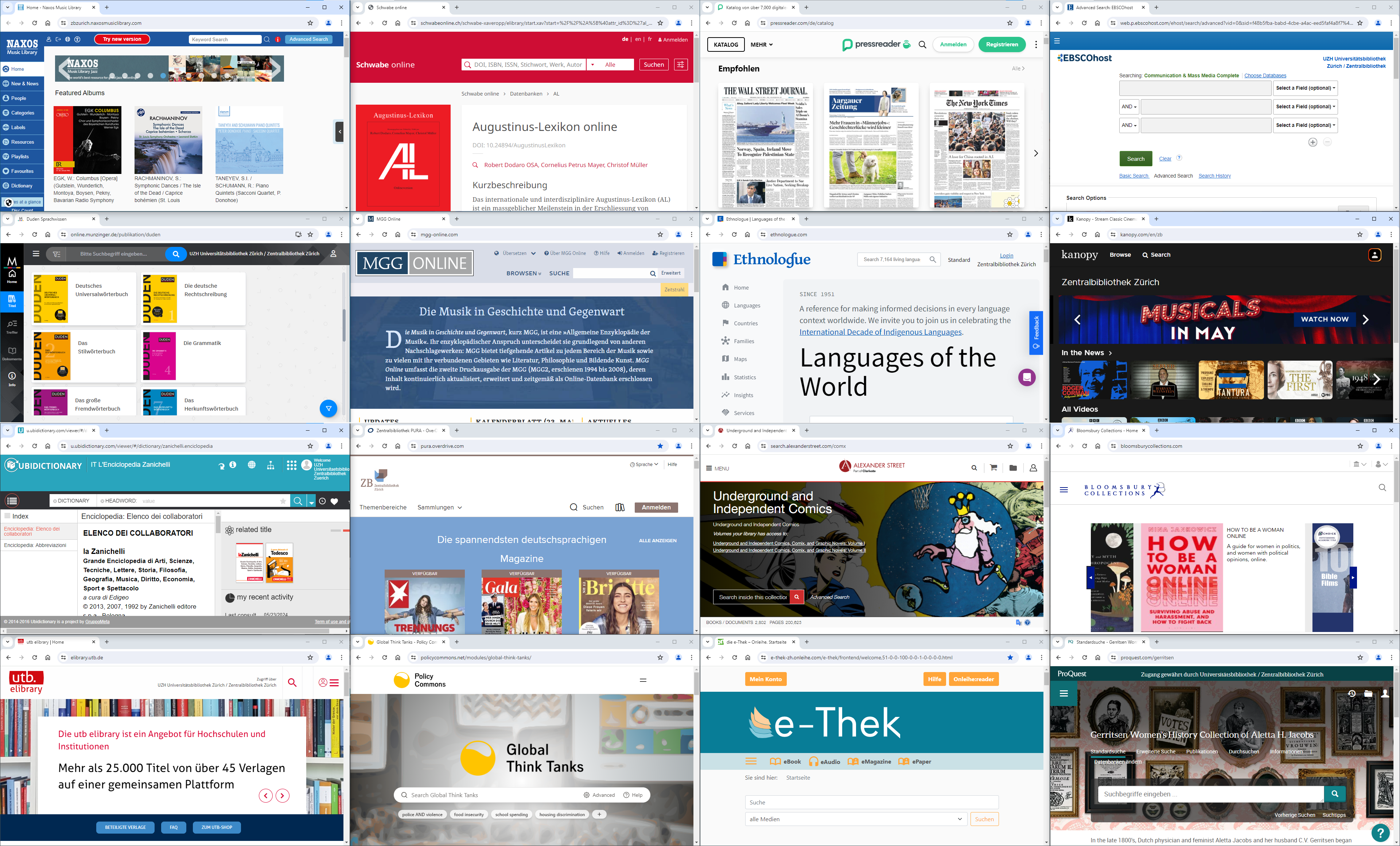Open the nine-dot apps grid in Ubidictionary
1400x846 pixels.
pos(291,465)
